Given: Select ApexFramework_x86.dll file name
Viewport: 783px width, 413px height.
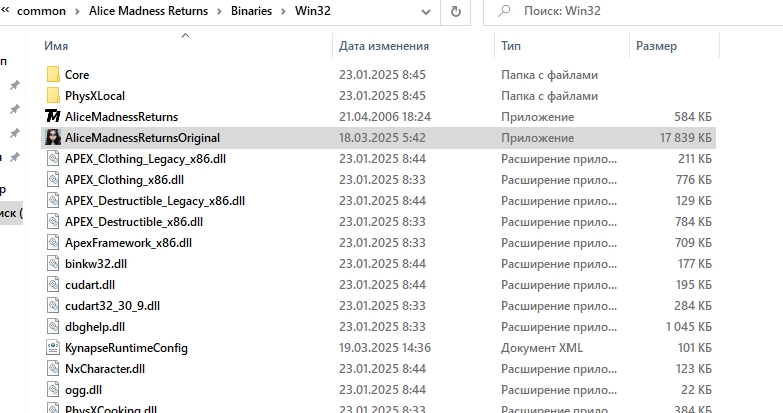Looking at the screenshot, I should 128,243.
